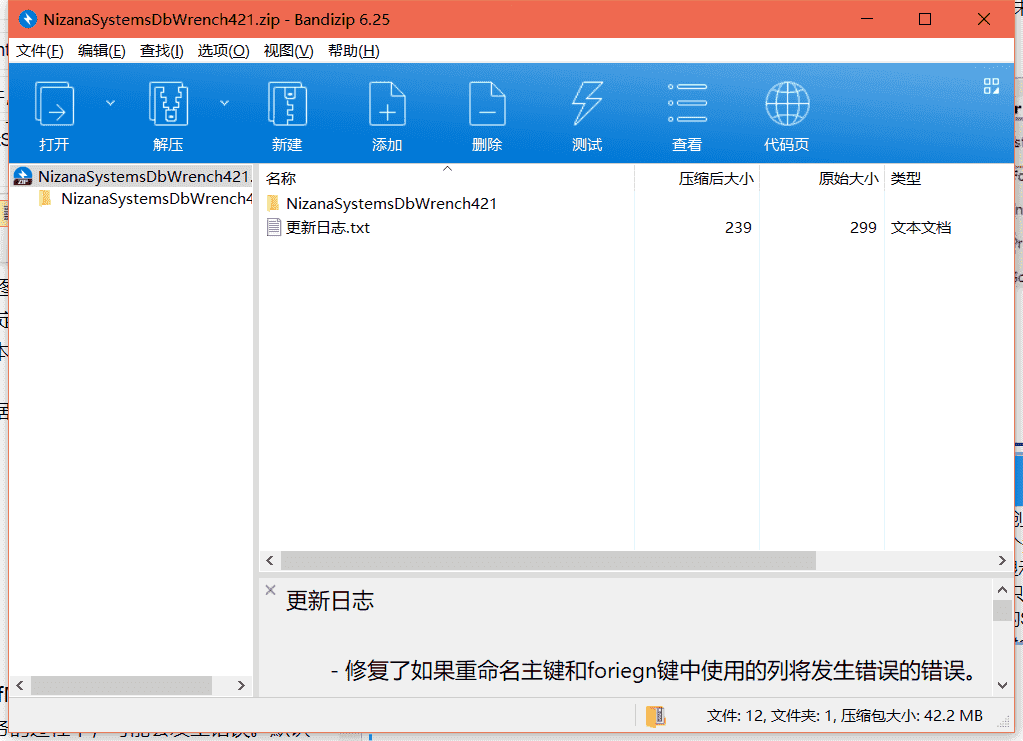
Task: Open the 帮助(H) menu
Action: [x=354, y=51]
